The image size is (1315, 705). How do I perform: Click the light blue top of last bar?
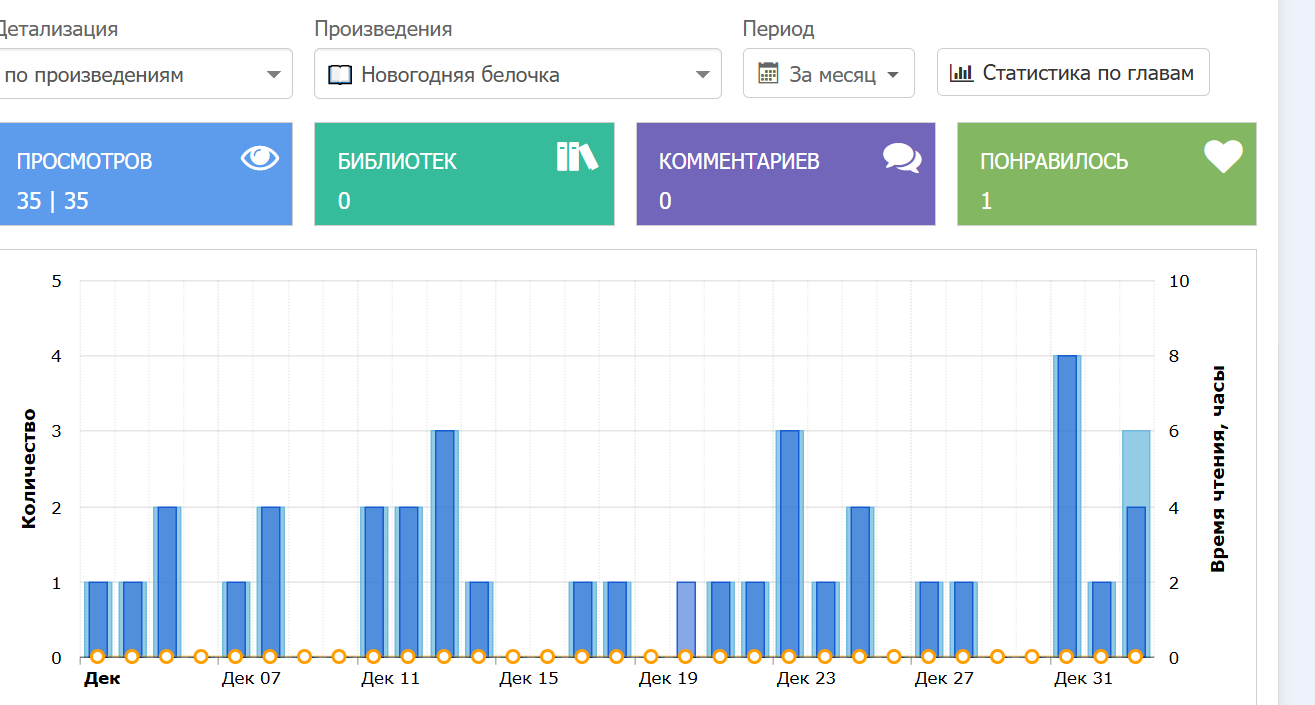pyautogui.click(x=1136, y=467)
